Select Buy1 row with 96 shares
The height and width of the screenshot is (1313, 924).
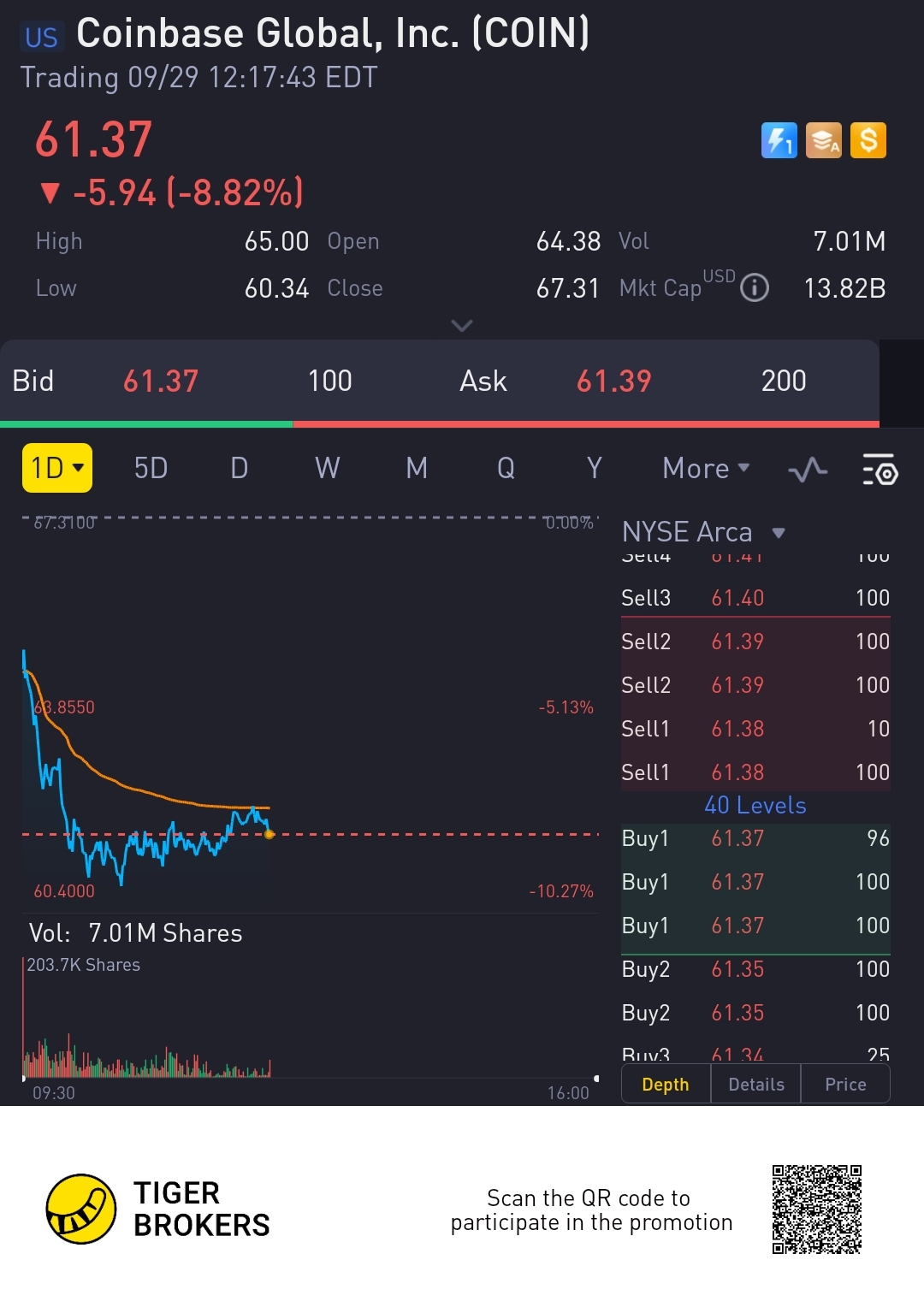(755, 838)
